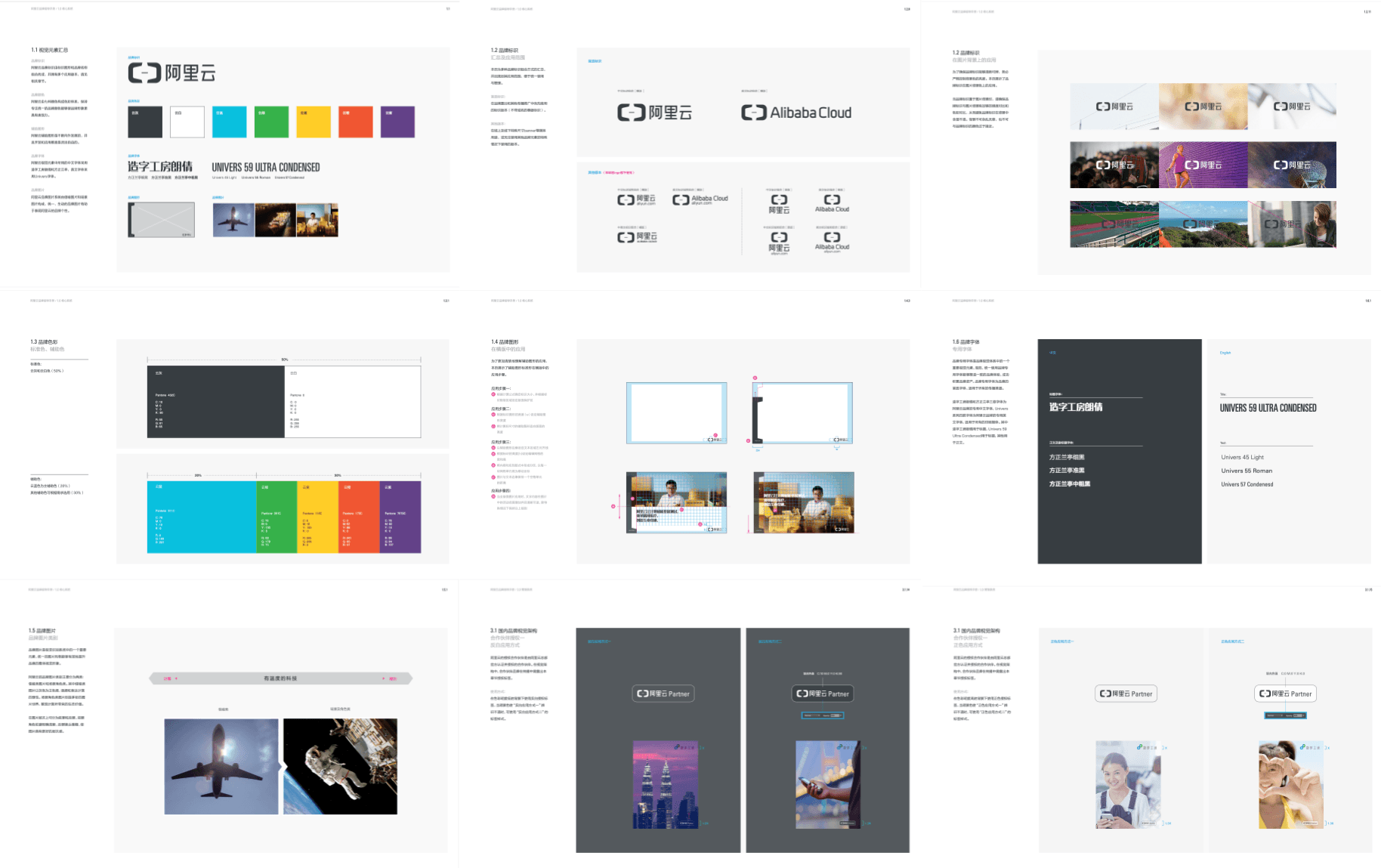Click the hand holding phone poster
This screenshot has width=1381, height=868.
click(828, 785)
